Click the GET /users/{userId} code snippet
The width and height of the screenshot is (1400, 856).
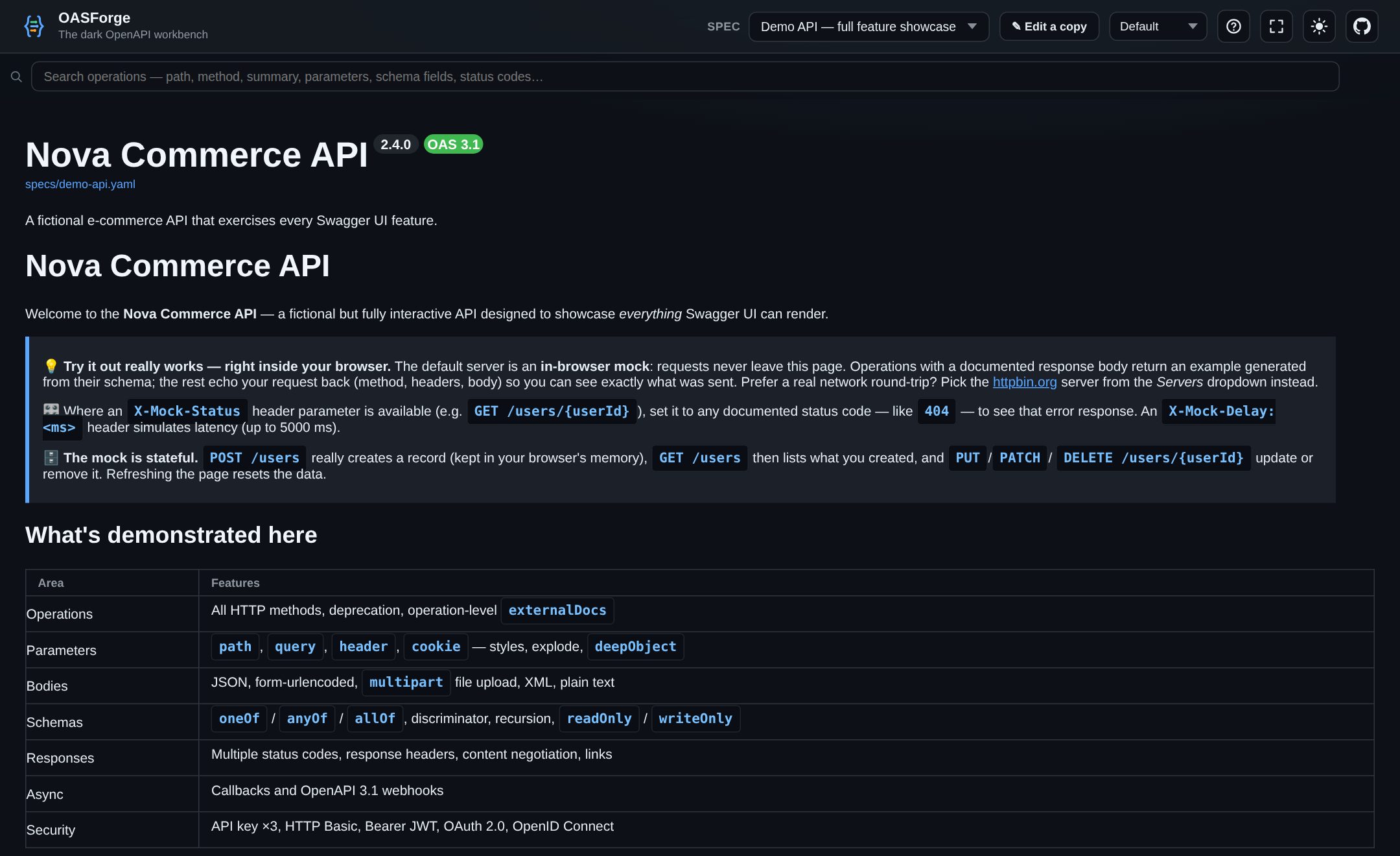point(552,411)
